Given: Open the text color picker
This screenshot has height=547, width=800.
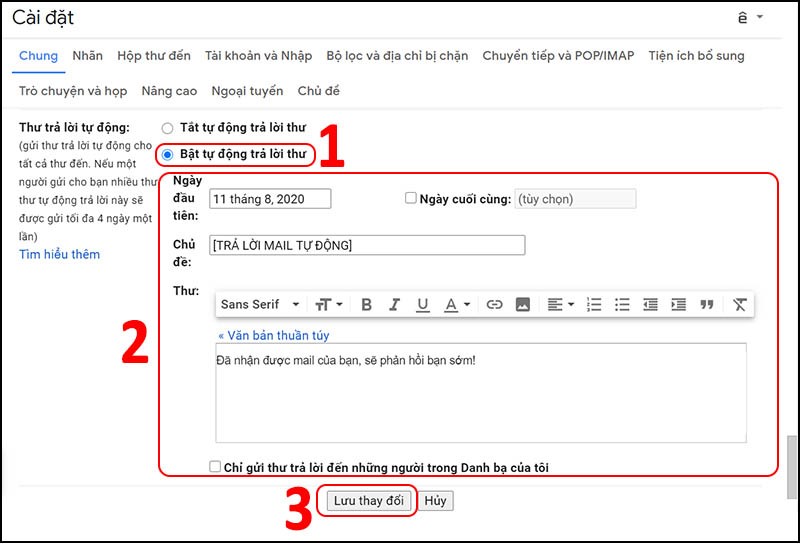Looking at the screenshot, I should [457, 305].
